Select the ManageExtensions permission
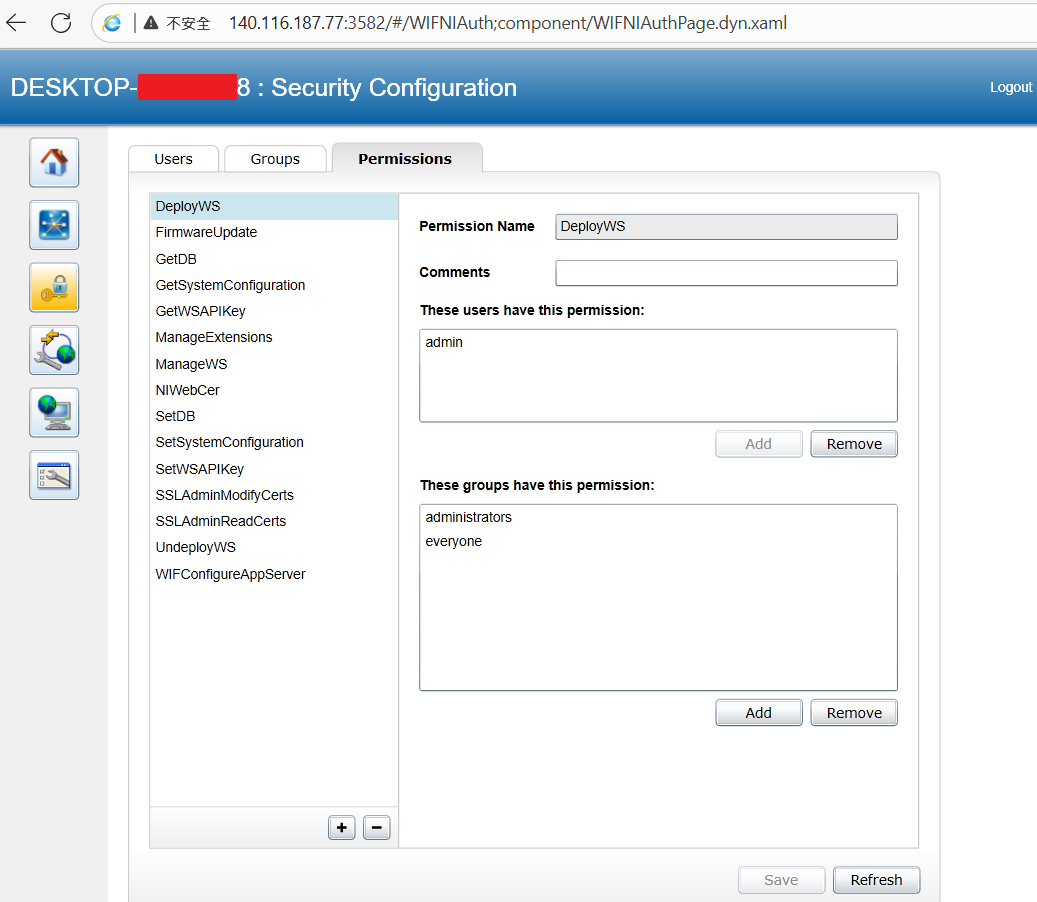 (x=274, y=337)
